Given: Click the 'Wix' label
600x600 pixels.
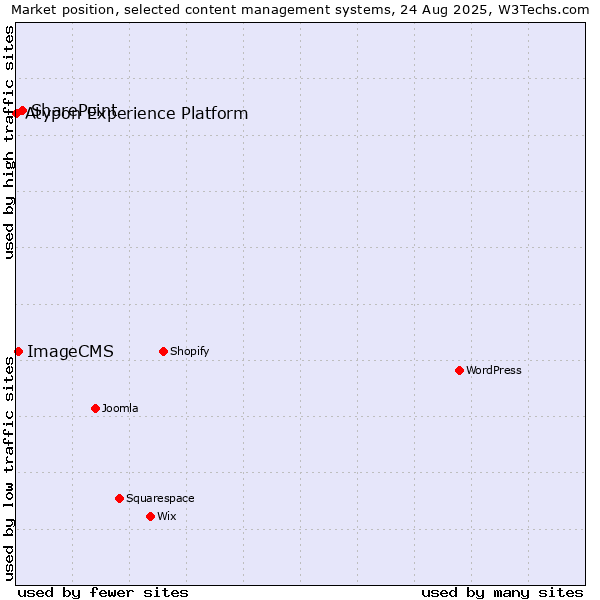Looking at the screenshot, I should [167, 516].
